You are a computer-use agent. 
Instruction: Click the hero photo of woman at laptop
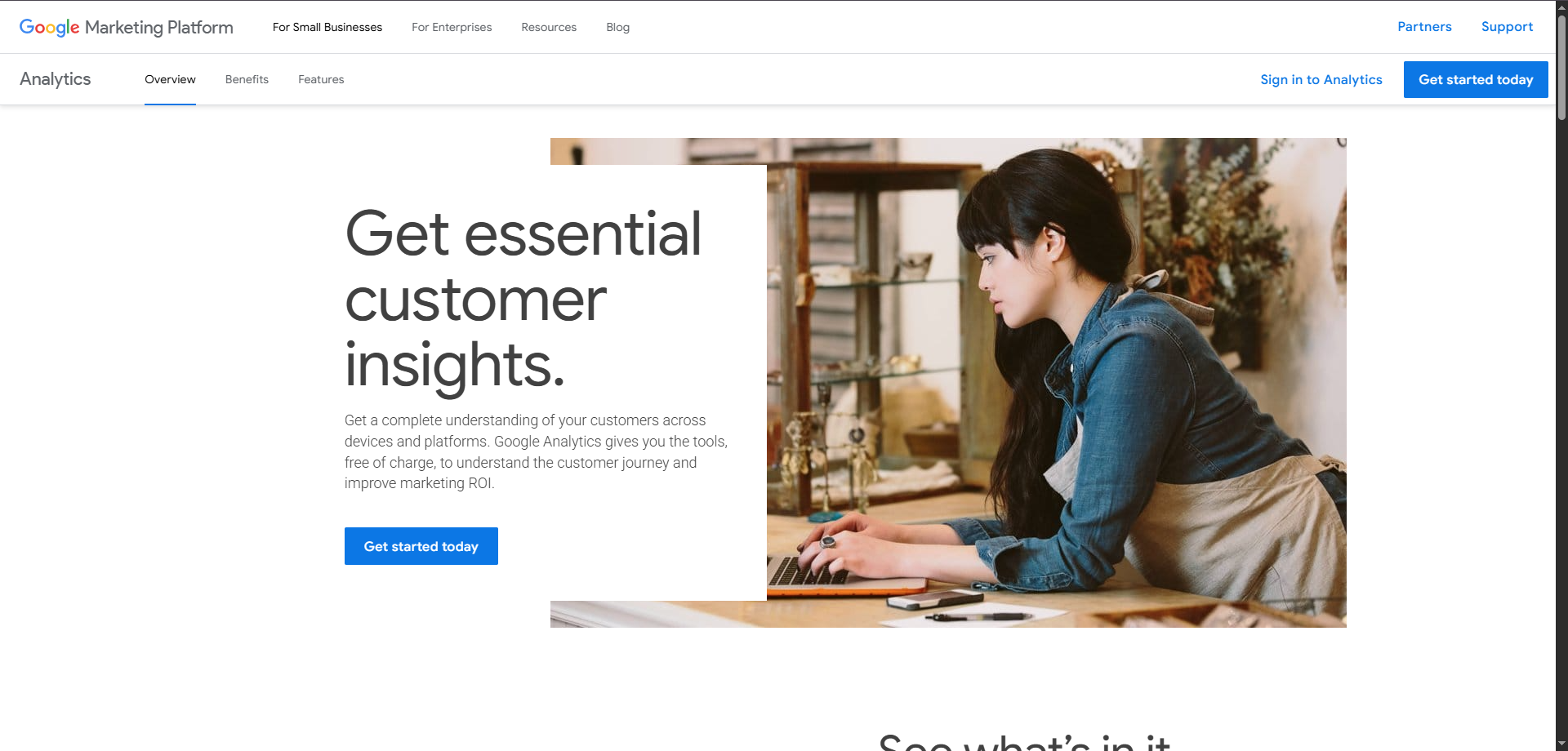point(1056,382)
